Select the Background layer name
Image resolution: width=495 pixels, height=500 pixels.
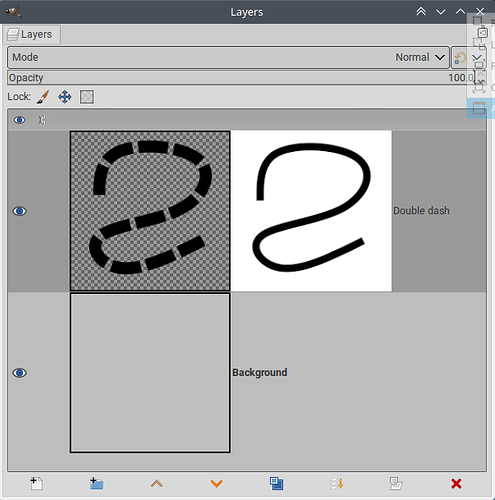[260, 372]
